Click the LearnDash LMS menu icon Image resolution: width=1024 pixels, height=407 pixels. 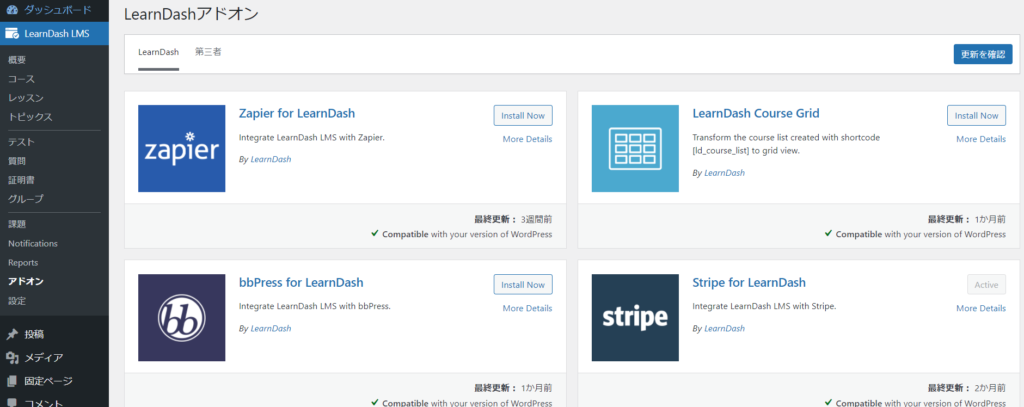[x=12, y=34]
